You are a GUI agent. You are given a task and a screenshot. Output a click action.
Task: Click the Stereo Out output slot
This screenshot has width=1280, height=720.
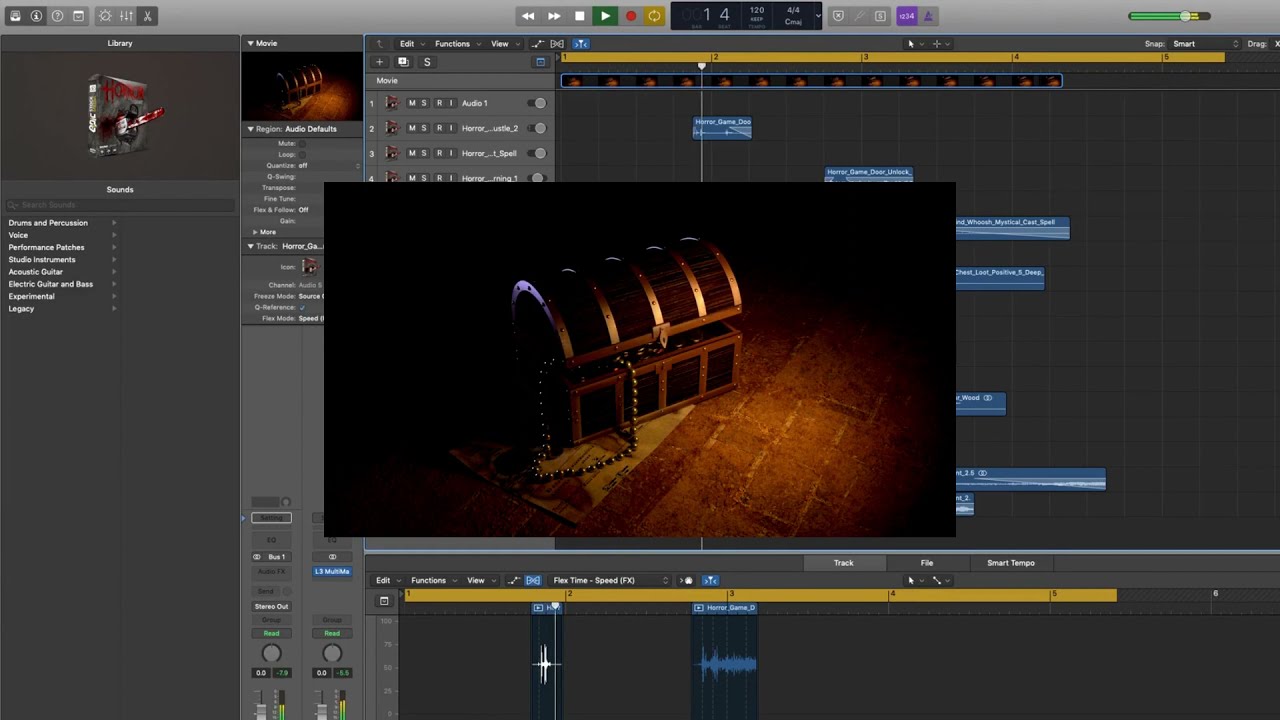click(x=271, y=606)
